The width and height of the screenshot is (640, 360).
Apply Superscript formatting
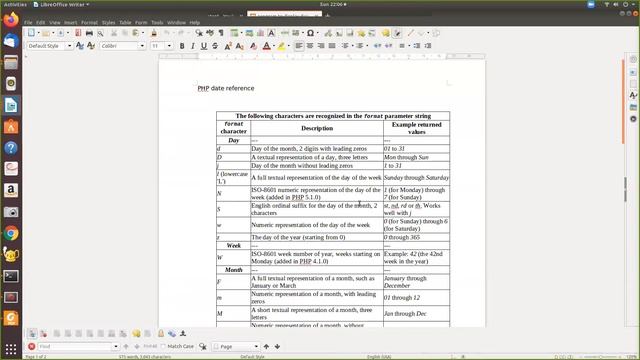228,46
